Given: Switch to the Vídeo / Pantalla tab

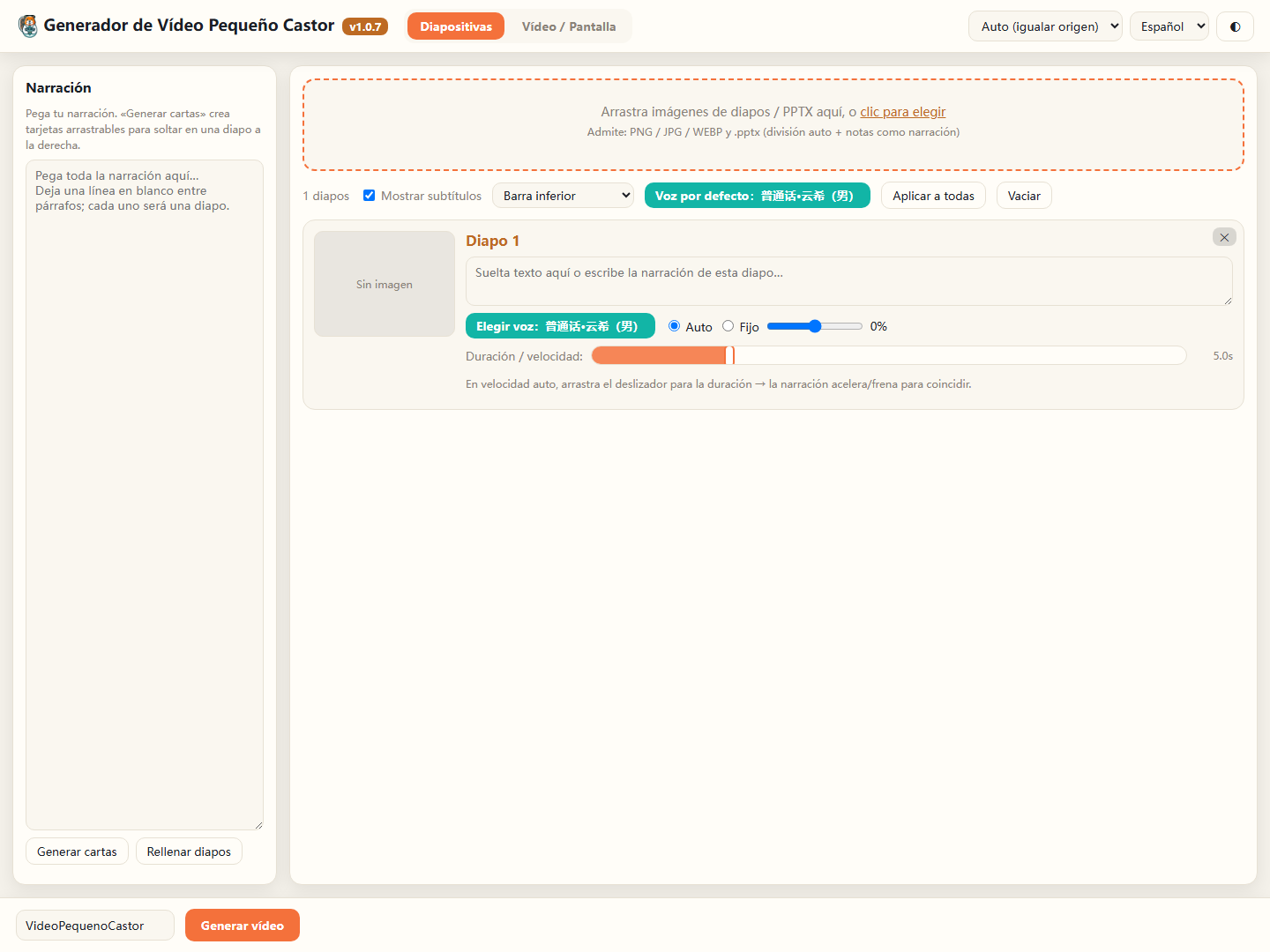Looking at the screenshot, I should pyautogui.click(x=569, y=26).
